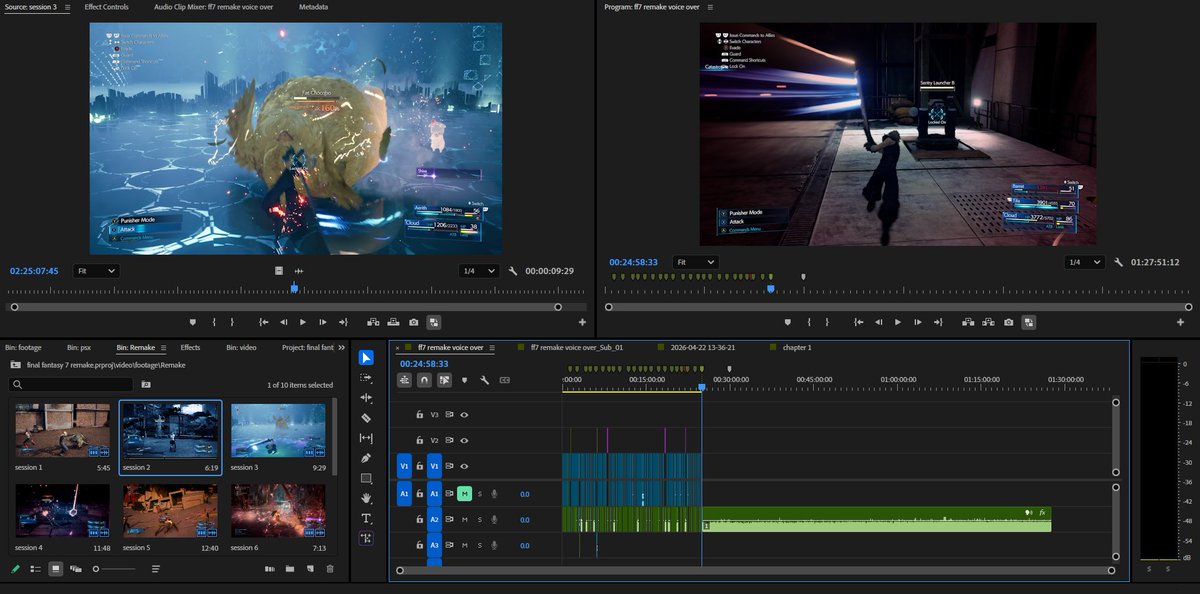This screenshot has width=1200, height=594.
Task: Switch to the Bin: psx tab
Action: coord(79,347)
